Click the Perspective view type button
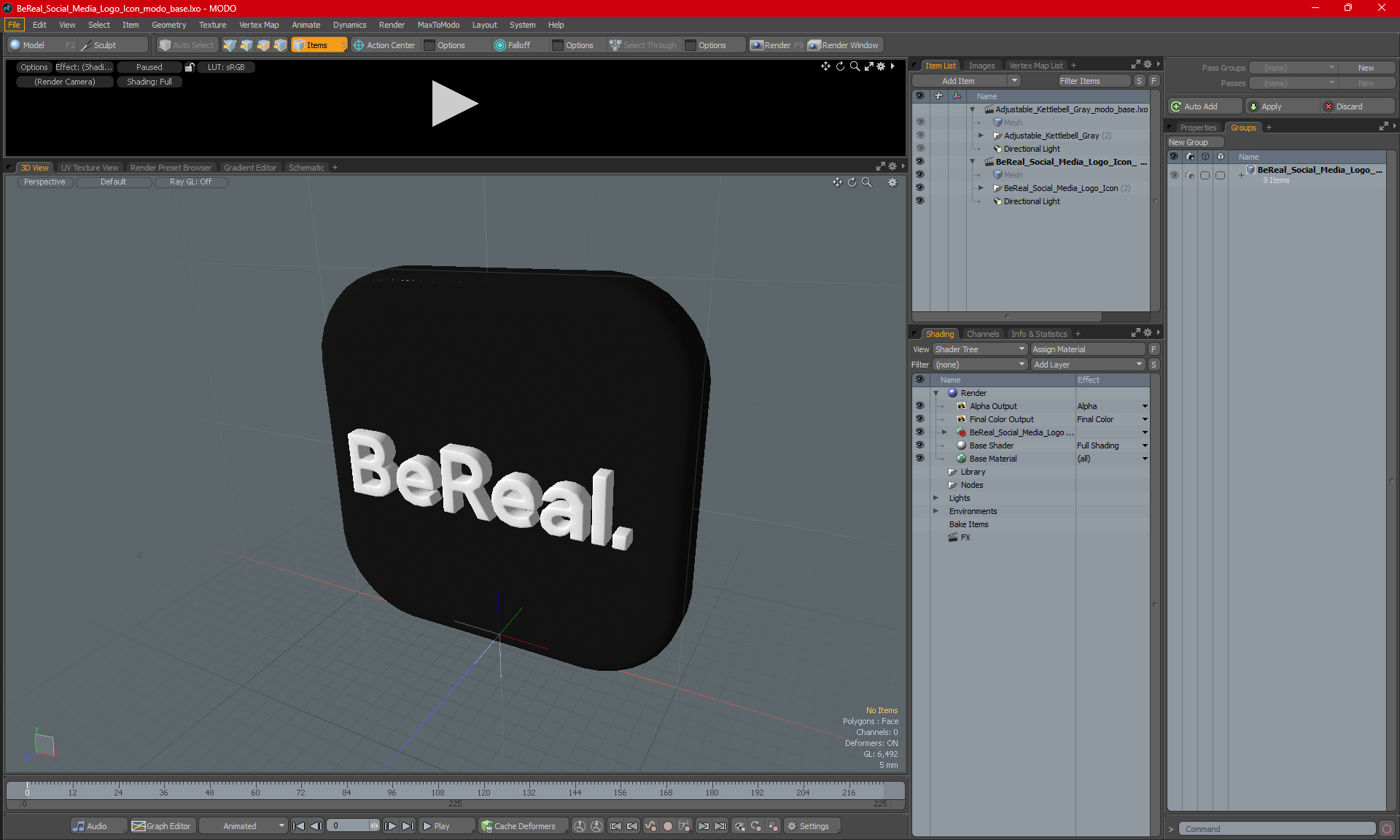 44,182
